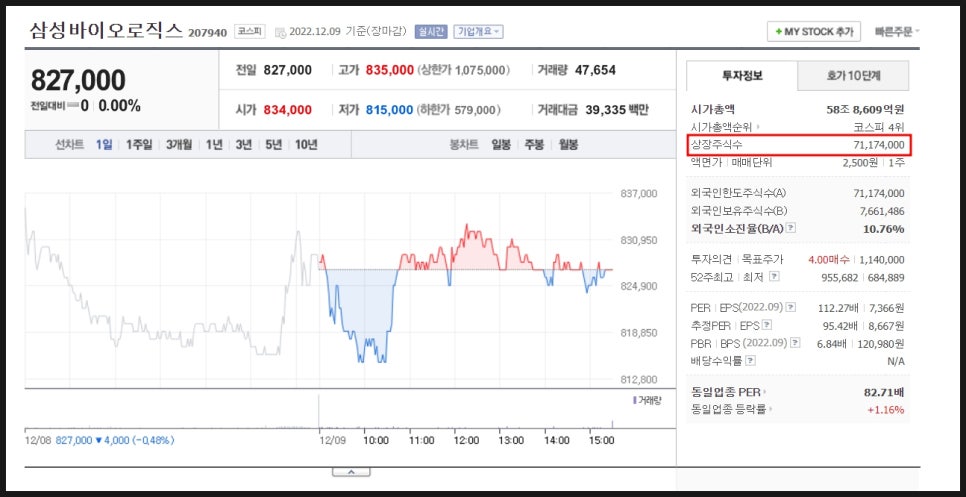Screen dimensions: 966x497
Task: Click the 코스피 market badge
Action: click(x=250, y=31)
